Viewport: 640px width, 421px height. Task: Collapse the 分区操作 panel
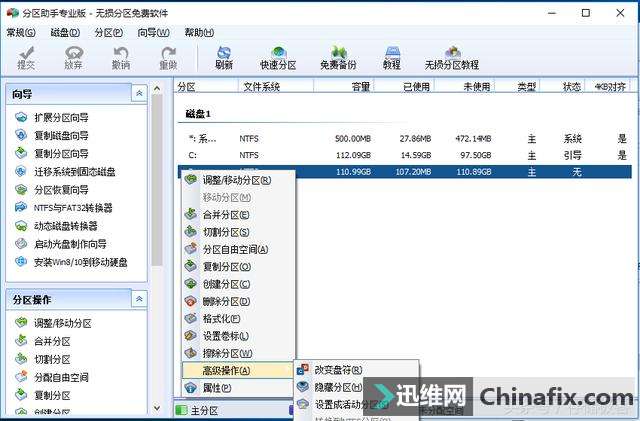tap(139, 299)
